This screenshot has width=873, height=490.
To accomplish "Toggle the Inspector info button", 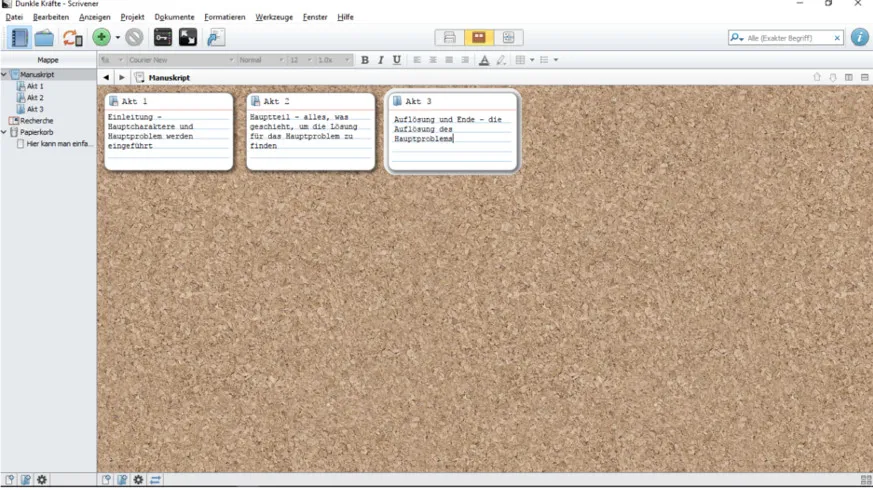I will click(859, 37).
